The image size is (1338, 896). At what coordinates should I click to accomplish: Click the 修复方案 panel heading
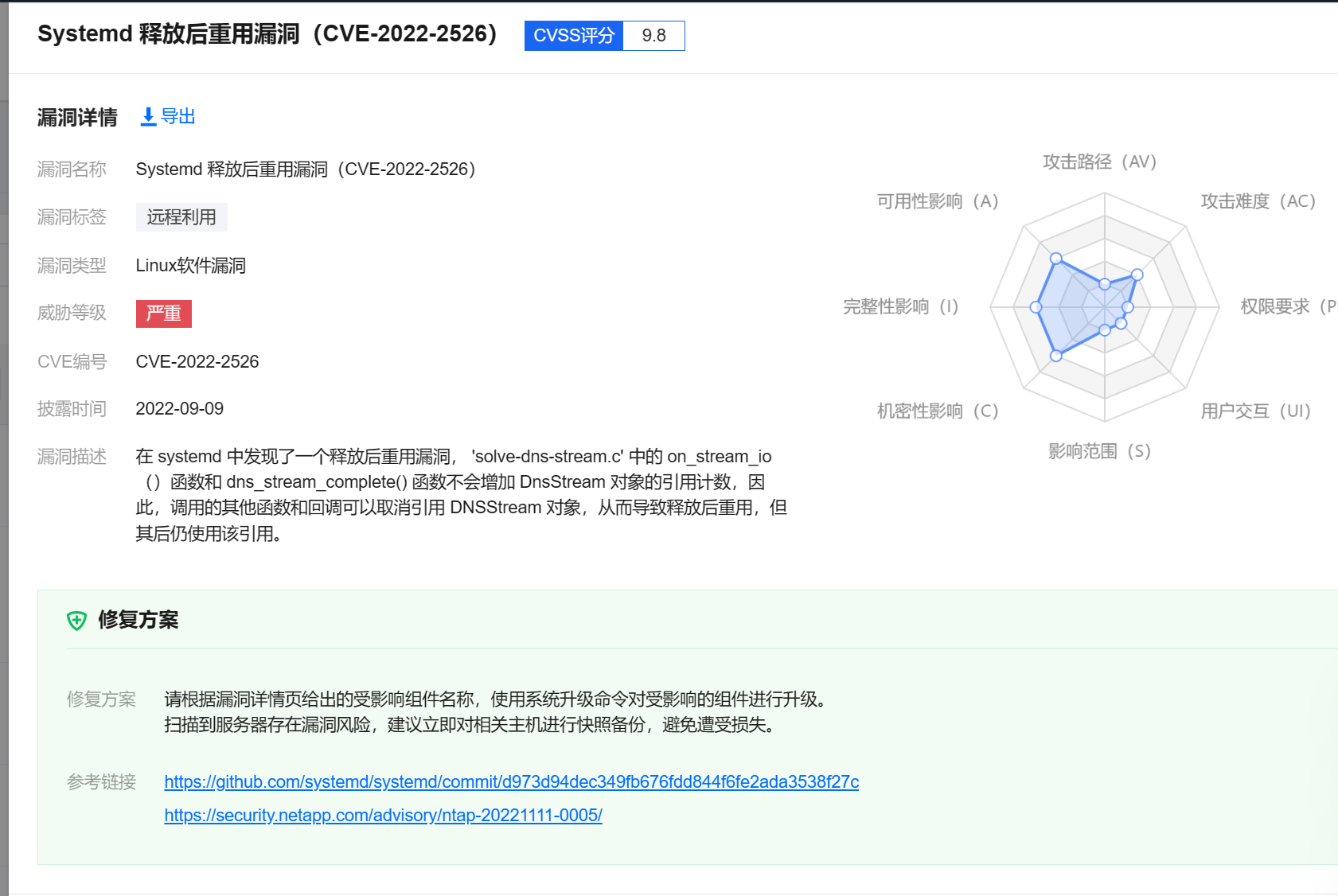[x=138, y=620]
